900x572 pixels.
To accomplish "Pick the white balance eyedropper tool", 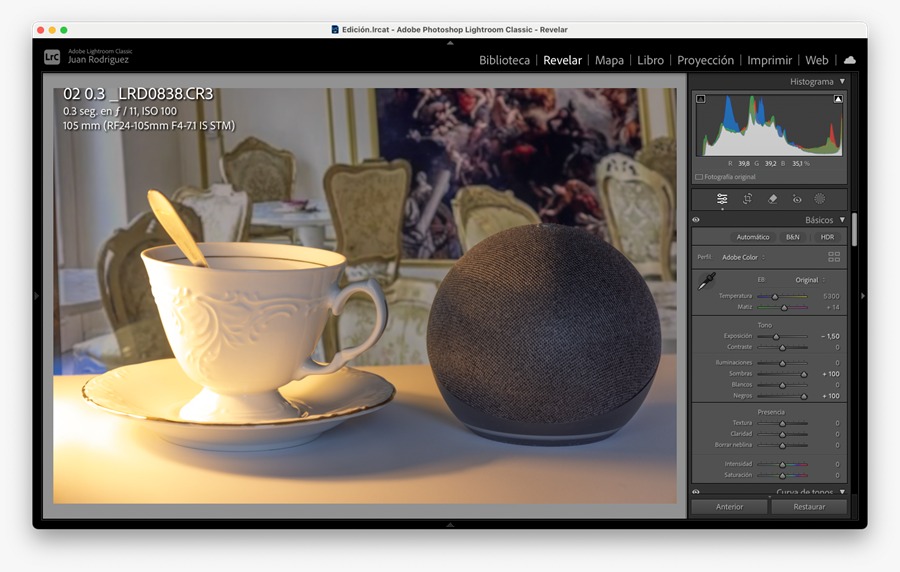I will [707, 281].
